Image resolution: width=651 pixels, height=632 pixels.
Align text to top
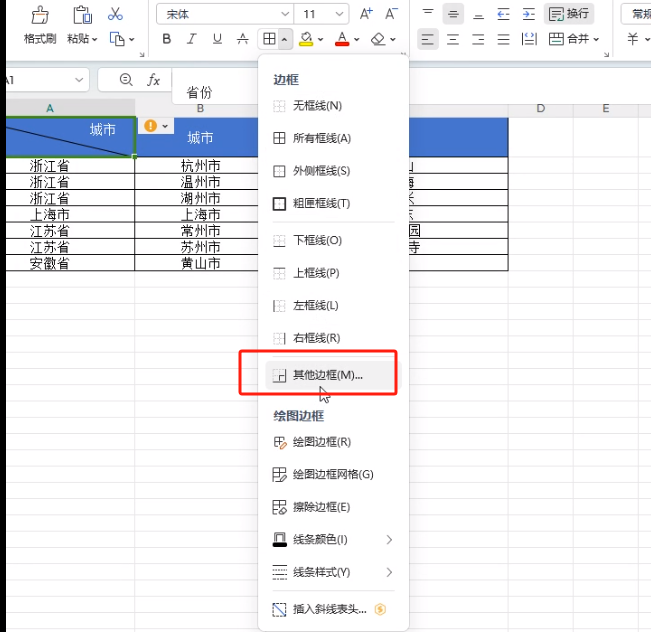(x=428, y=14)
